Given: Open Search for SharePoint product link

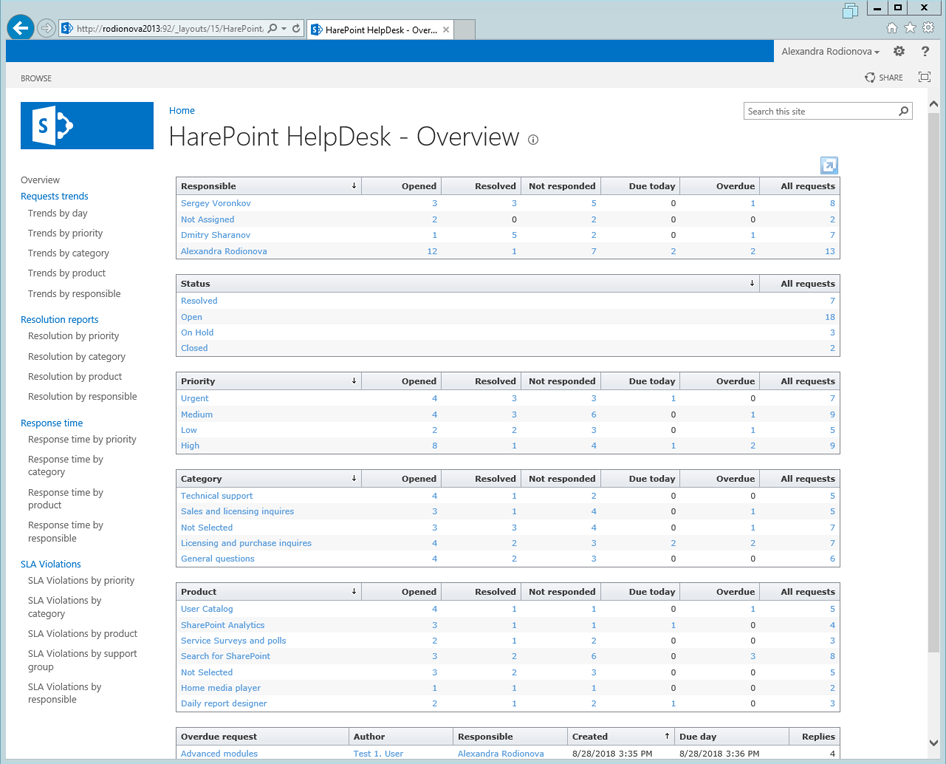Looking at the screenshot, I should point(226,656).
